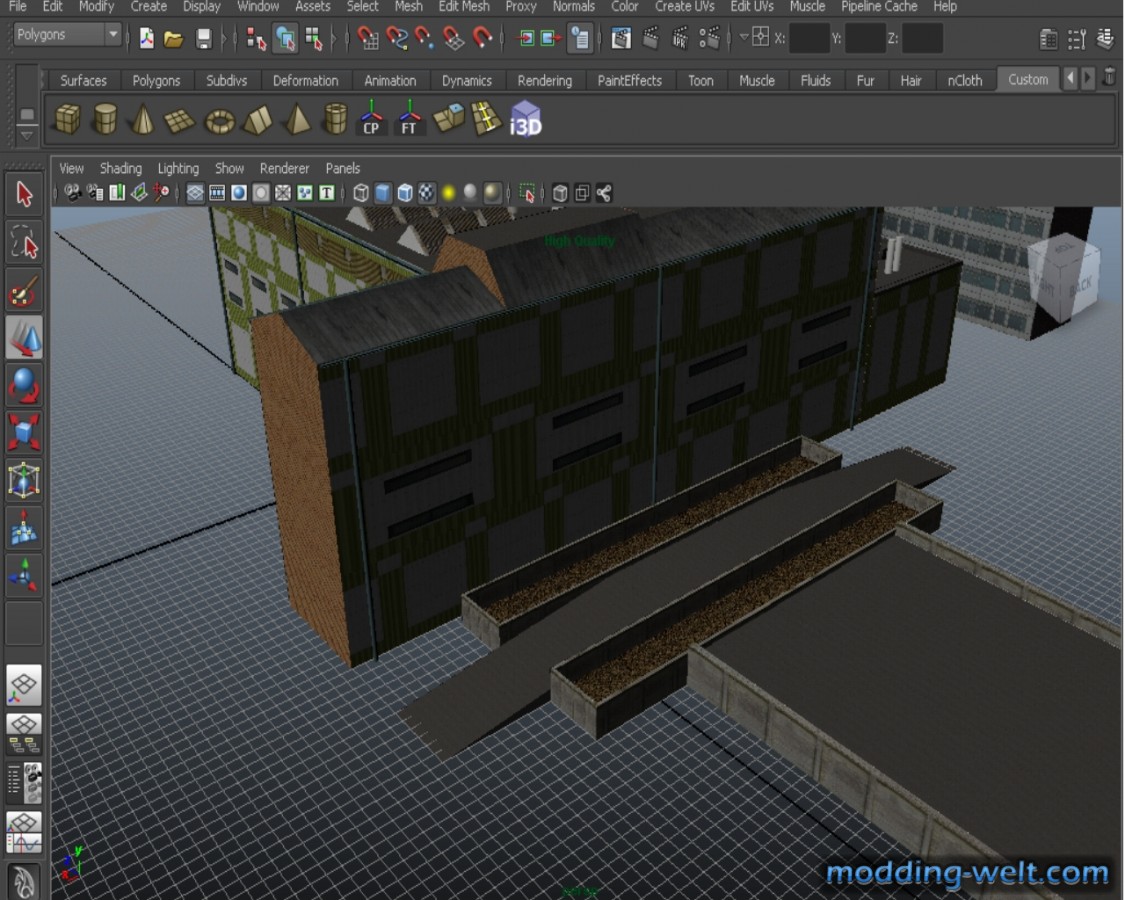Create a polygon cone from shelf
1125x900 pixels.
pos(143,119)
